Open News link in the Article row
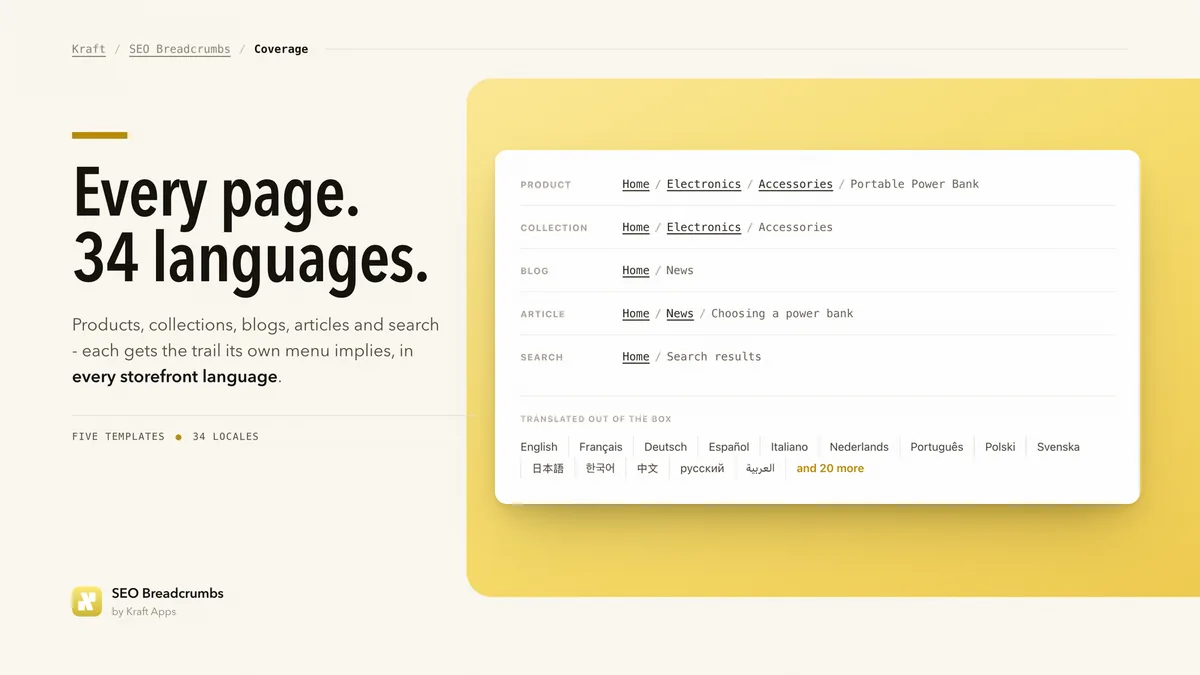This screenshot has height=675, width=1200. [x=680, y=313]
